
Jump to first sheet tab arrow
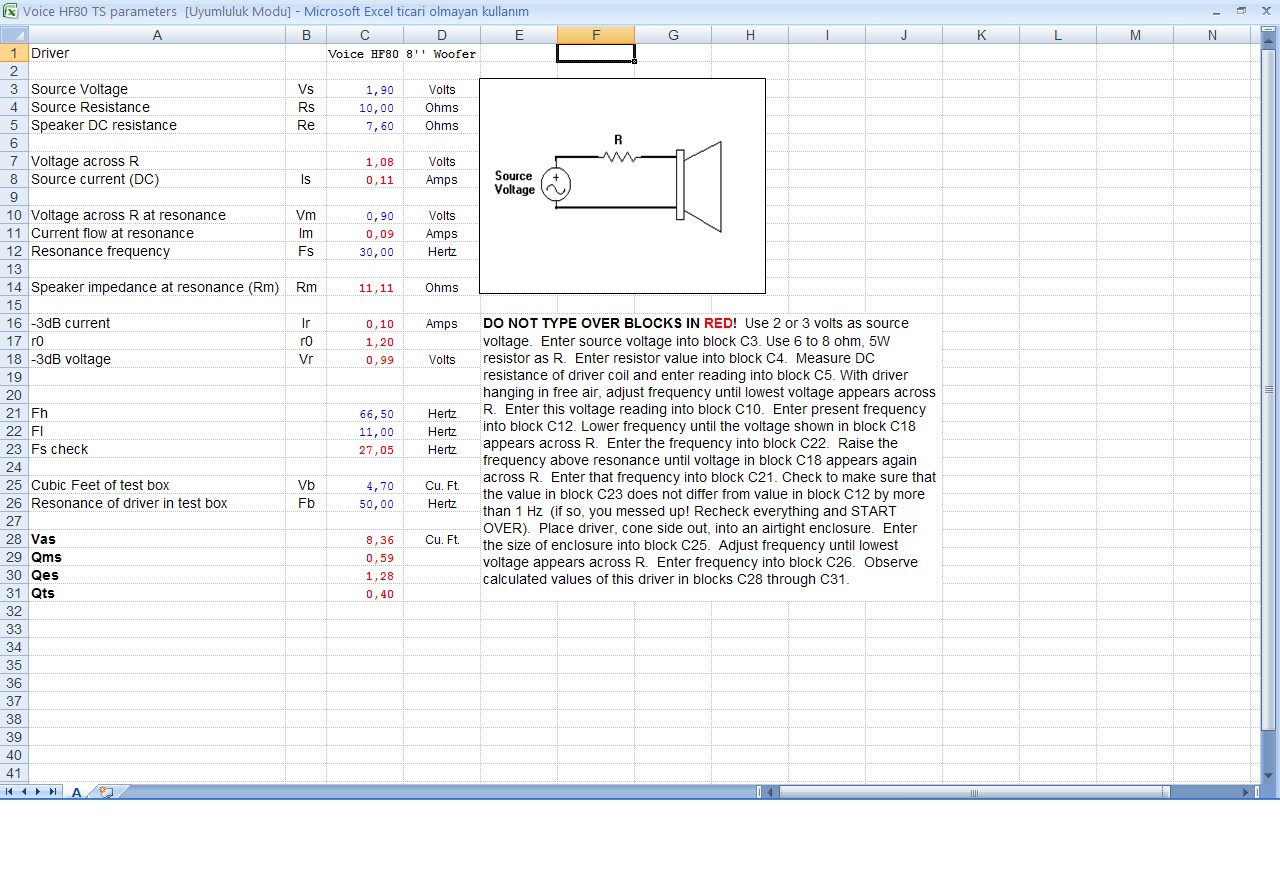point(10,792)
